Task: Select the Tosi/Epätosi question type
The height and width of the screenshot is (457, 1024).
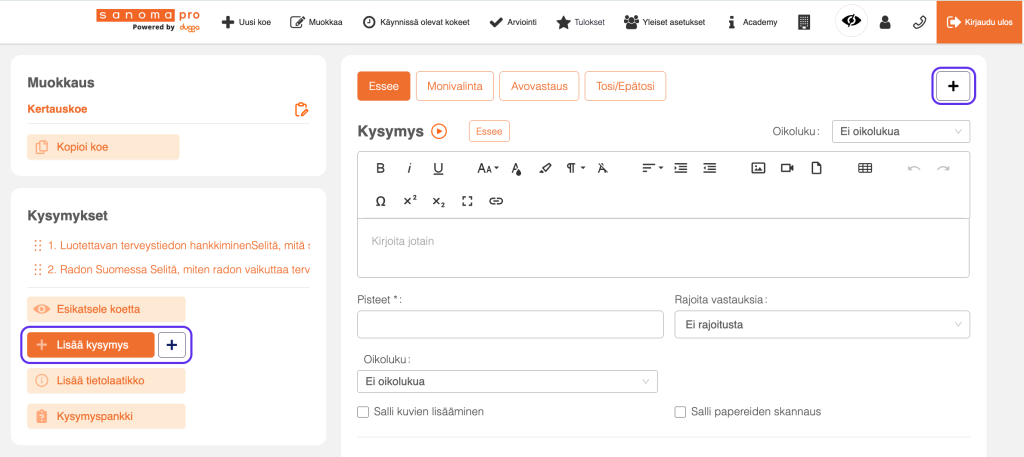Action: [x=625, y=86]
